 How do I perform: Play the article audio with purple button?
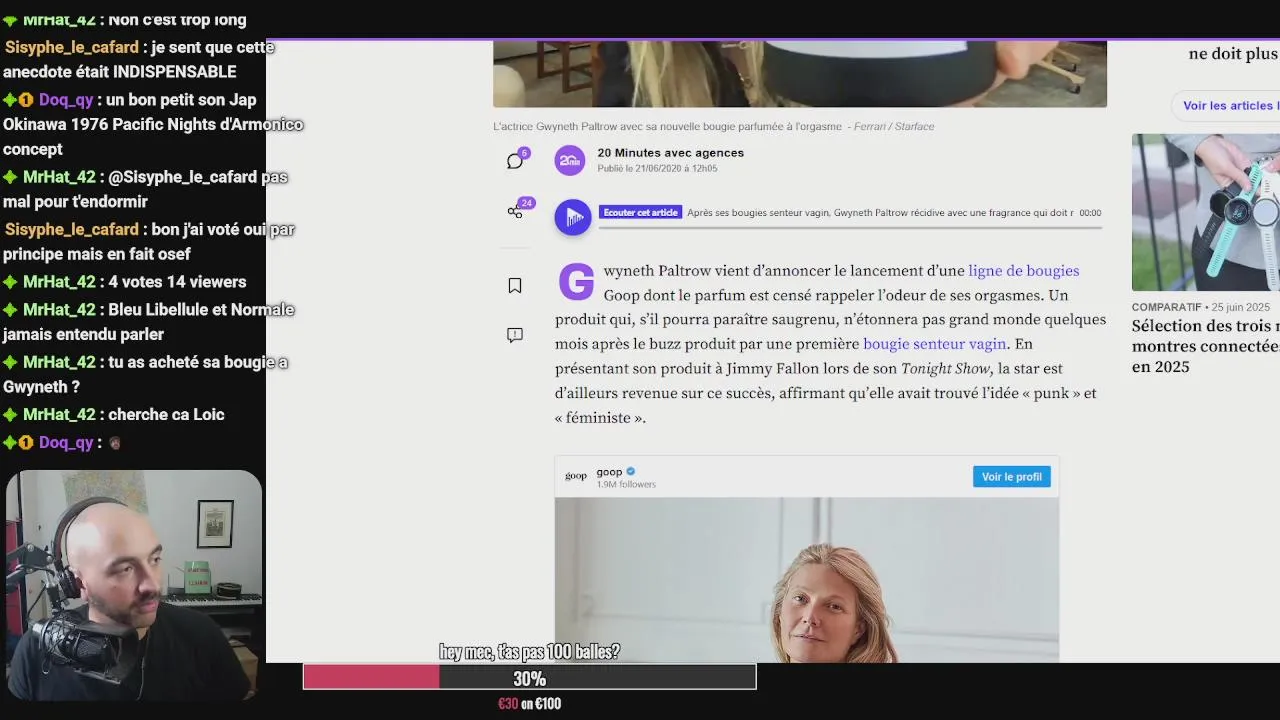point(573,217)
